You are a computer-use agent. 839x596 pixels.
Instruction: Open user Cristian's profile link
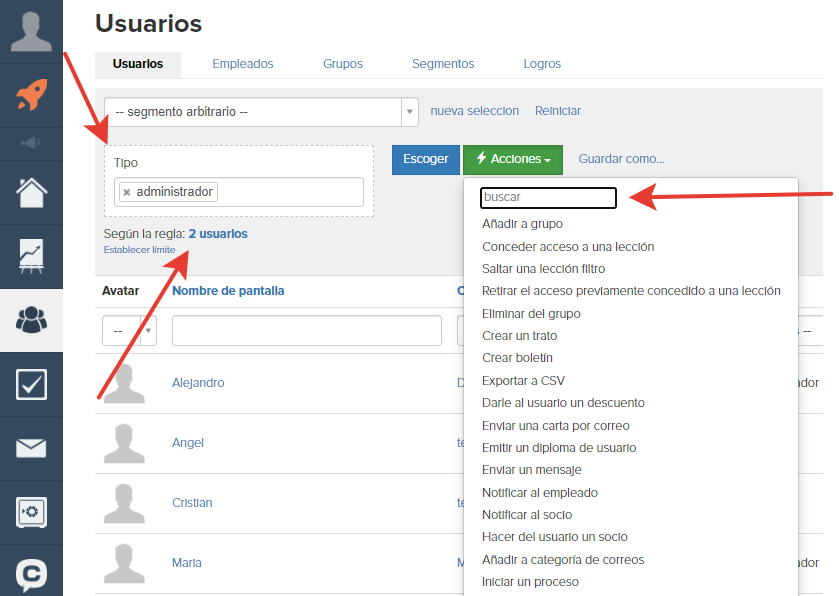192,503
